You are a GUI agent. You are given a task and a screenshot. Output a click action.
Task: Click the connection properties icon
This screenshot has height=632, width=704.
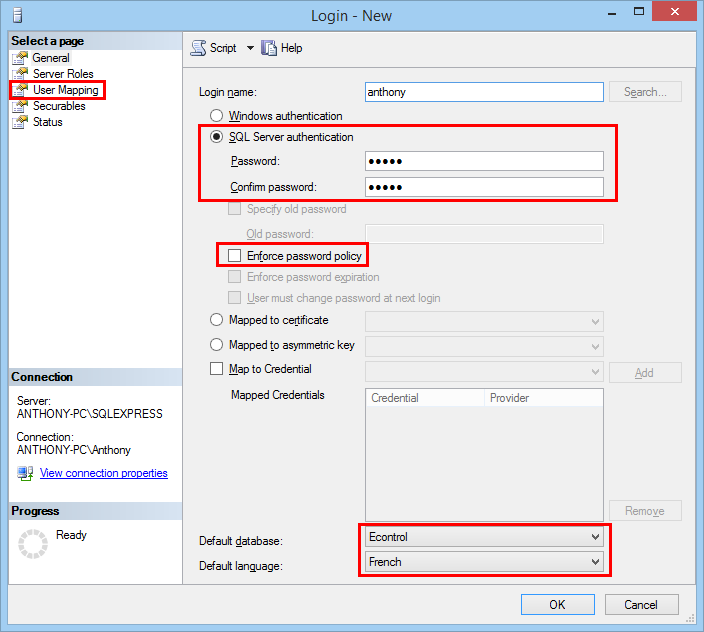25,473
